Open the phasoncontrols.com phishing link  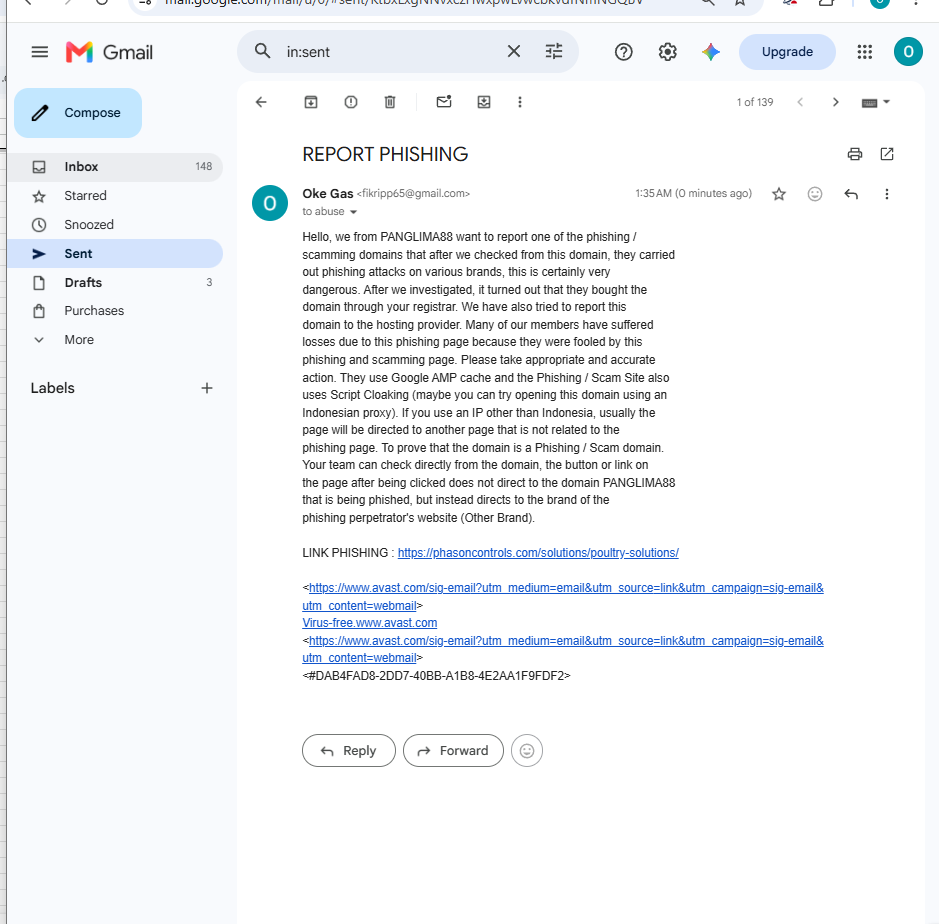[x=538, y=553]
